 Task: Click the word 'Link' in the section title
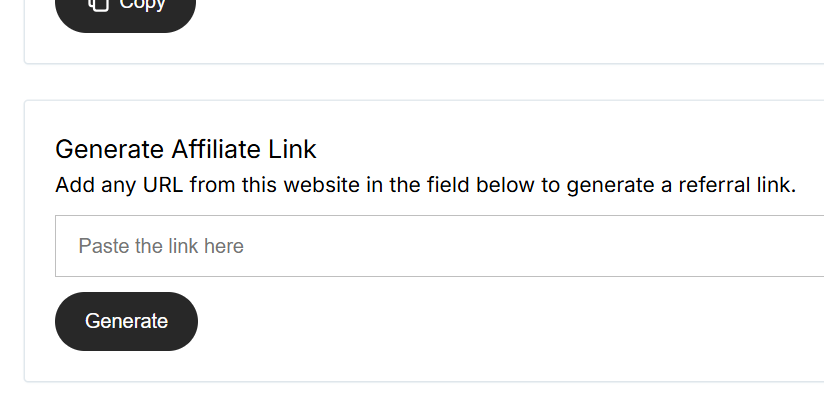tap(292, 150)
